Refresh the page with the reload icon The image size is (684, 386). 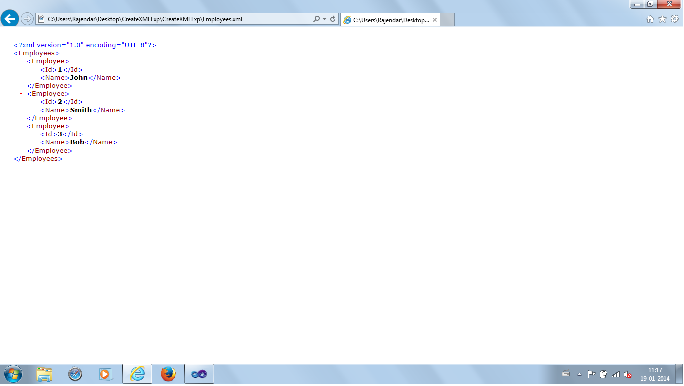pyautogui.click(x=332, y=19)
